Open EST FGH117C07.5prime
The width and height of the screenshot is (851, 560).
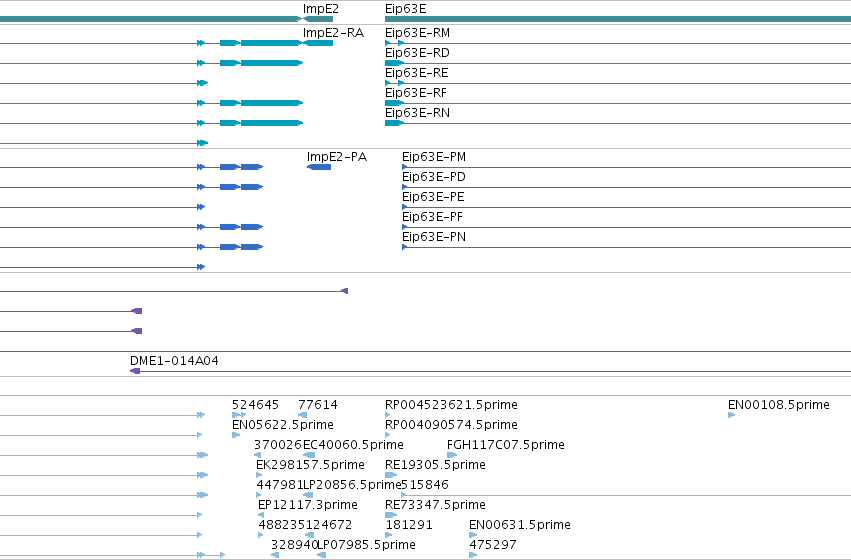click(x=506, y=446)
